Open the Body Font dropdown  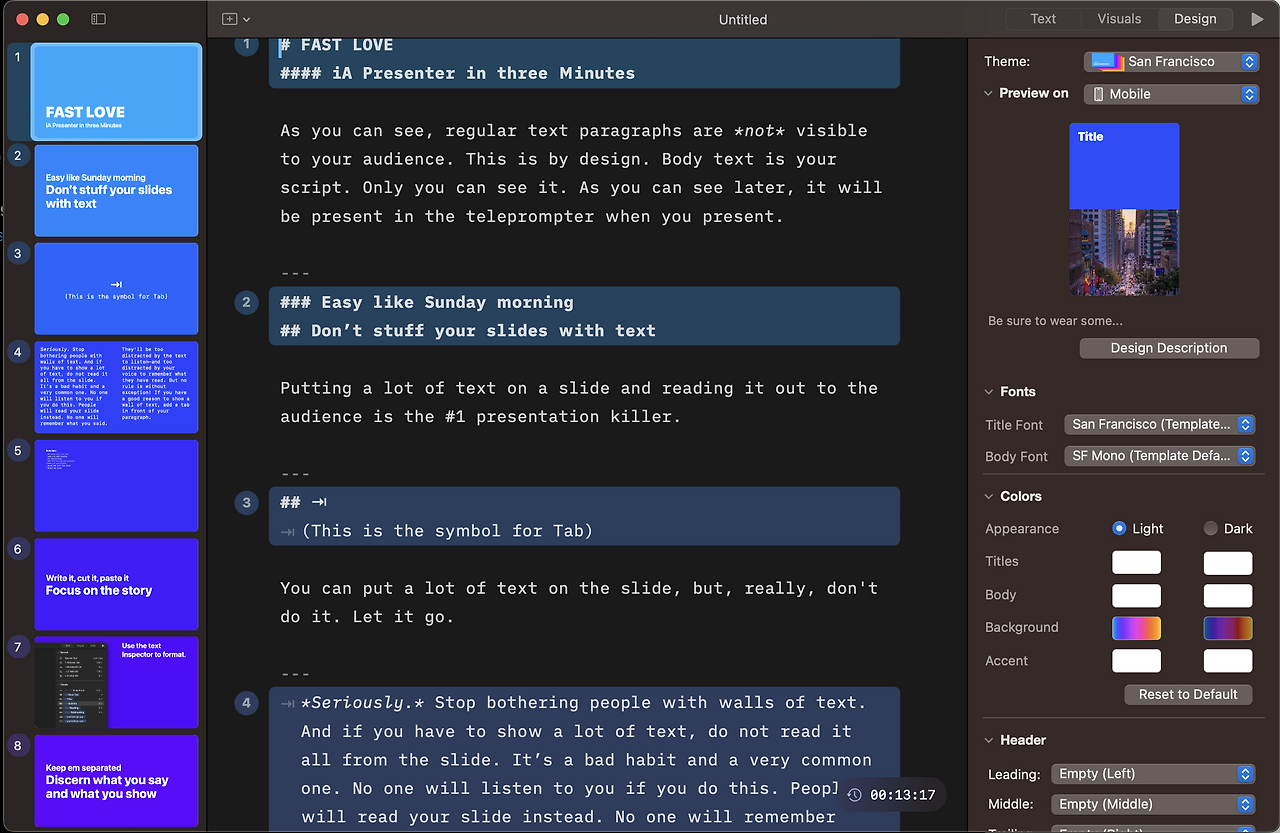1160,456
